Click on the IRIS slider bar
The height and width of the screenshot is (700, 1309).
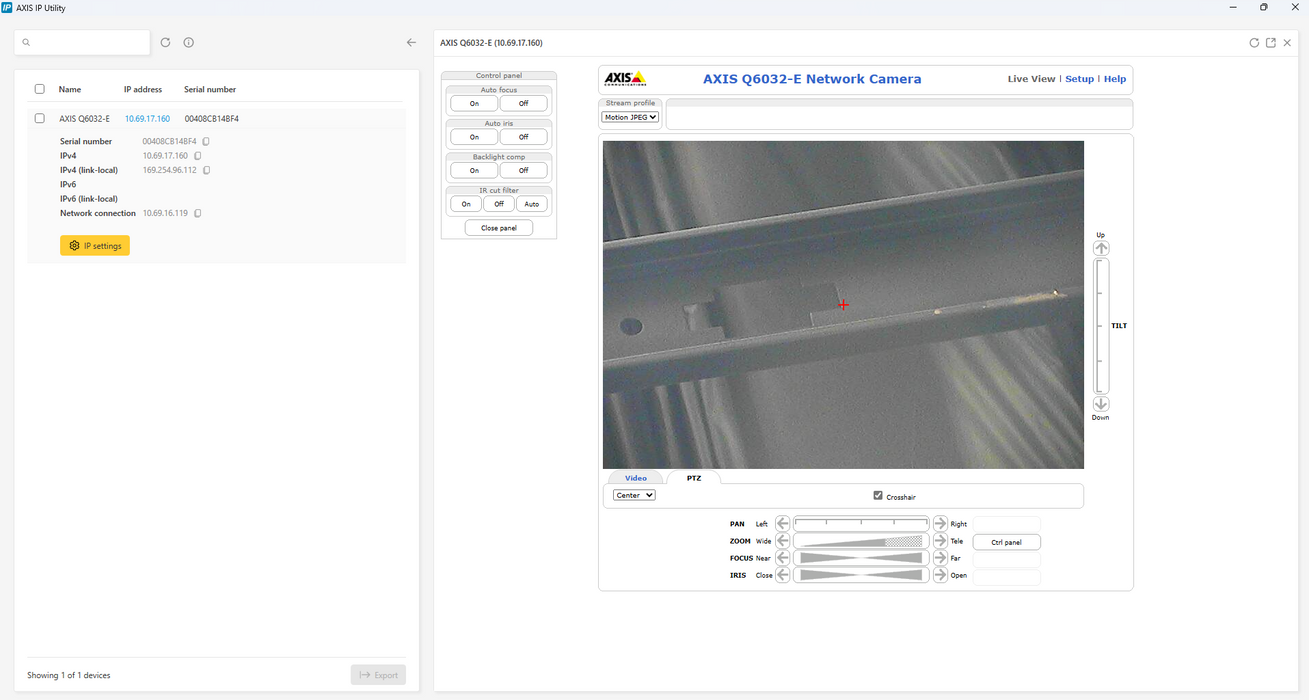(861, 575)
